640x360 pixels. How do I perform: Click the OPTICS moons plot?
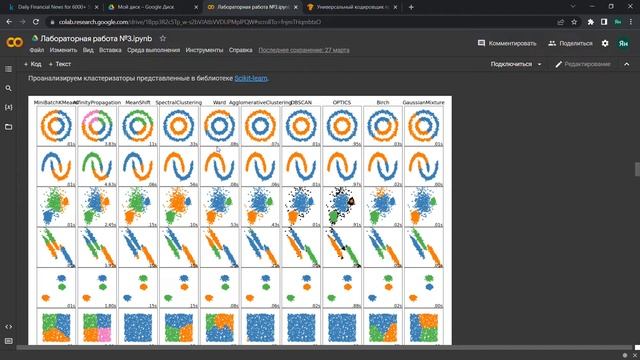(x=342, y=167)
